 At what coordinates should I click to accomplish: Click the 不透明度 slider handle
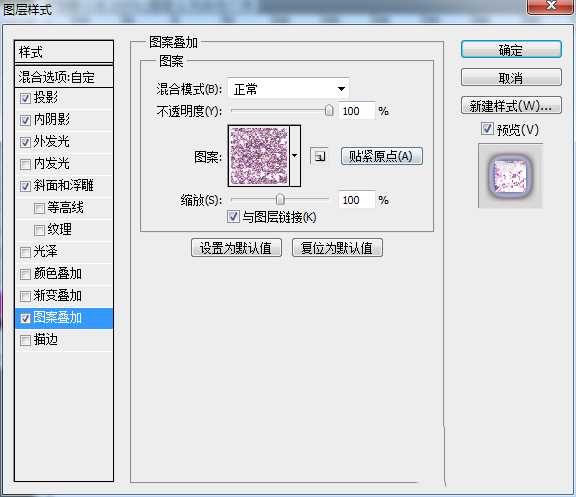coord(329,110)
